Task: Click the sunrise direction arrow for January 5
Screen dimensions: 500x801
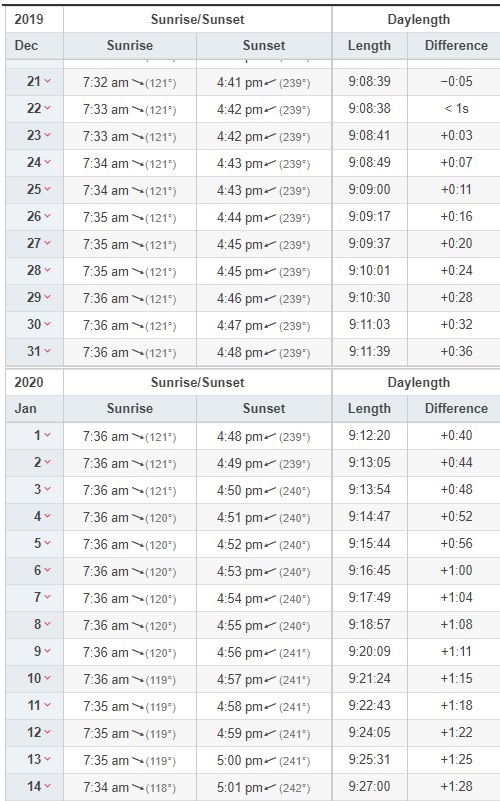Action: [138, 544]
